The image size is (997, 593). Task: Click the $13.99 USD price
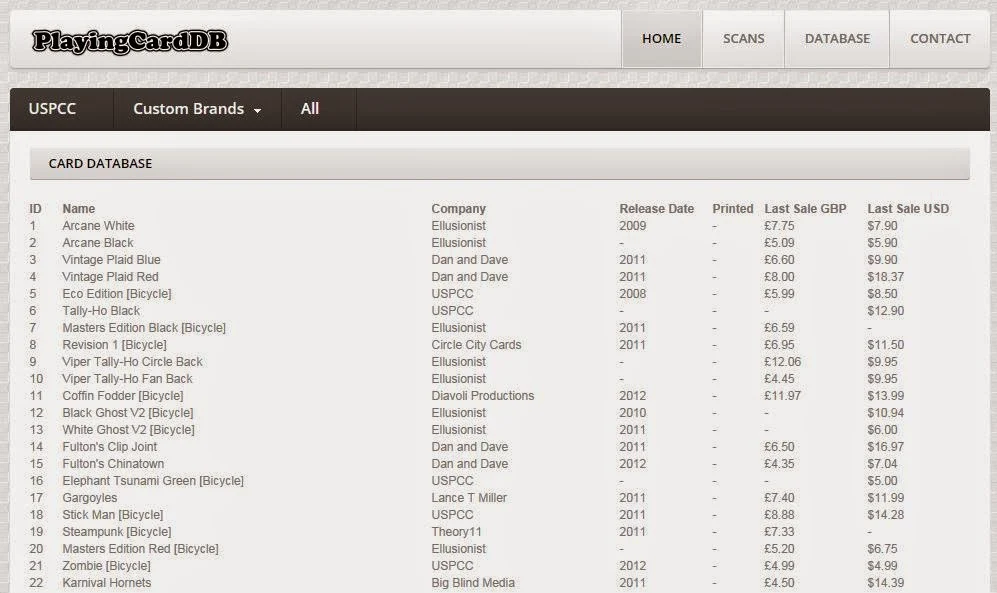coord(886,396)
